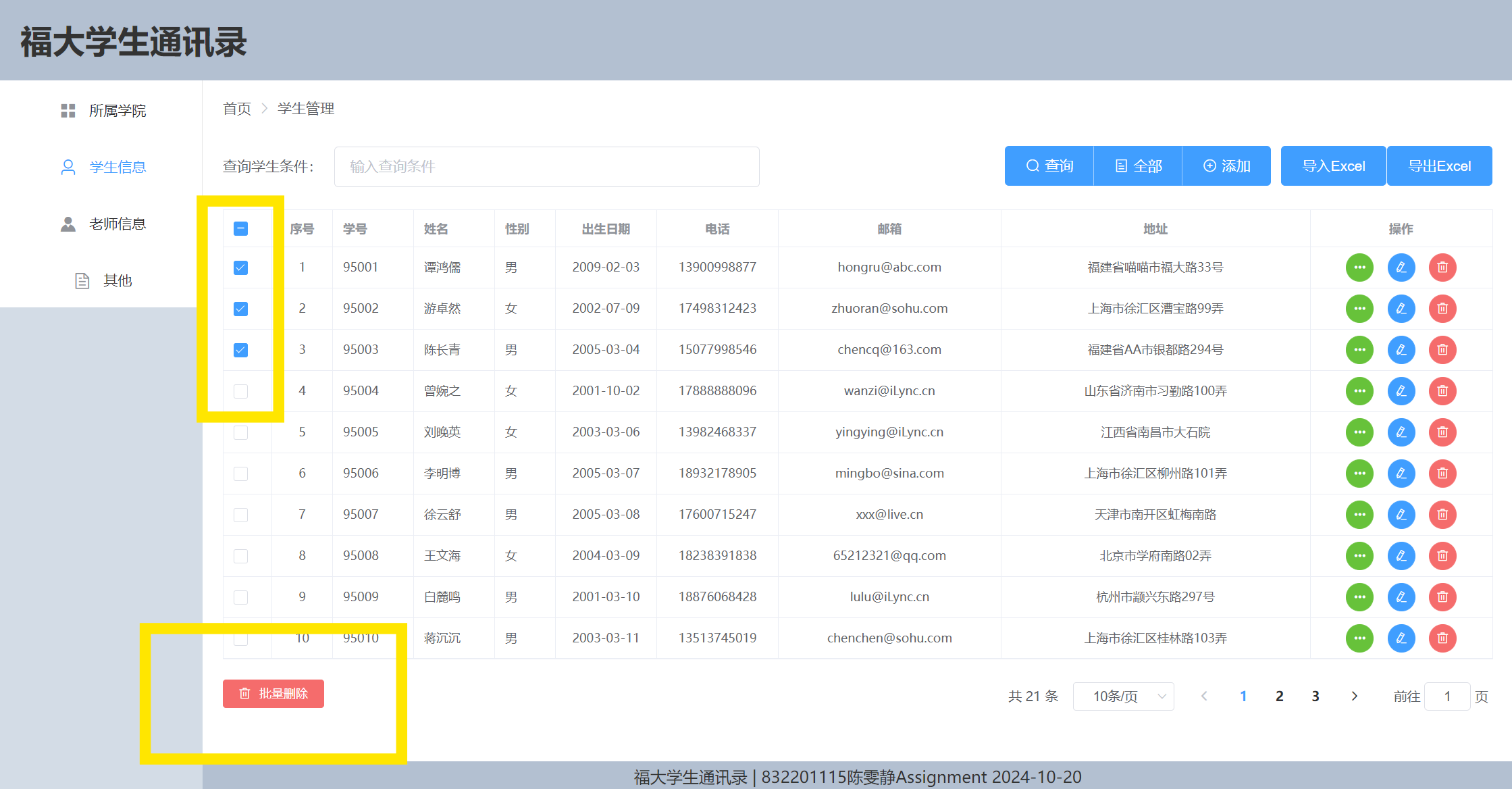Click the 首页 breadcrumb link
Image resolution: width=1512 pixels, height=789 pixels.
pyautogui.click(x=237, y=109)
